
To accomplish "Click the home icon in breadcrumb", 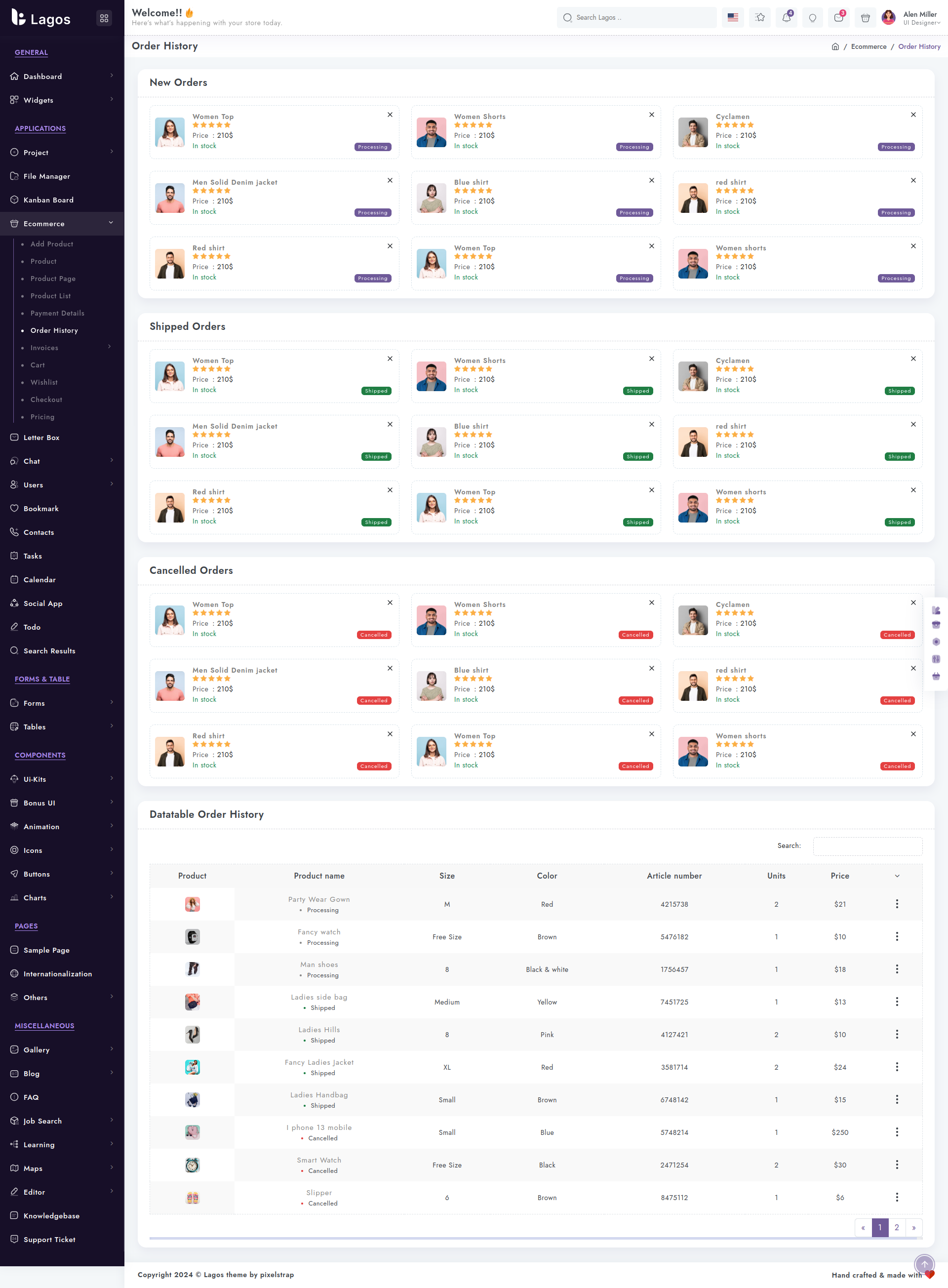I will point(835,46).
